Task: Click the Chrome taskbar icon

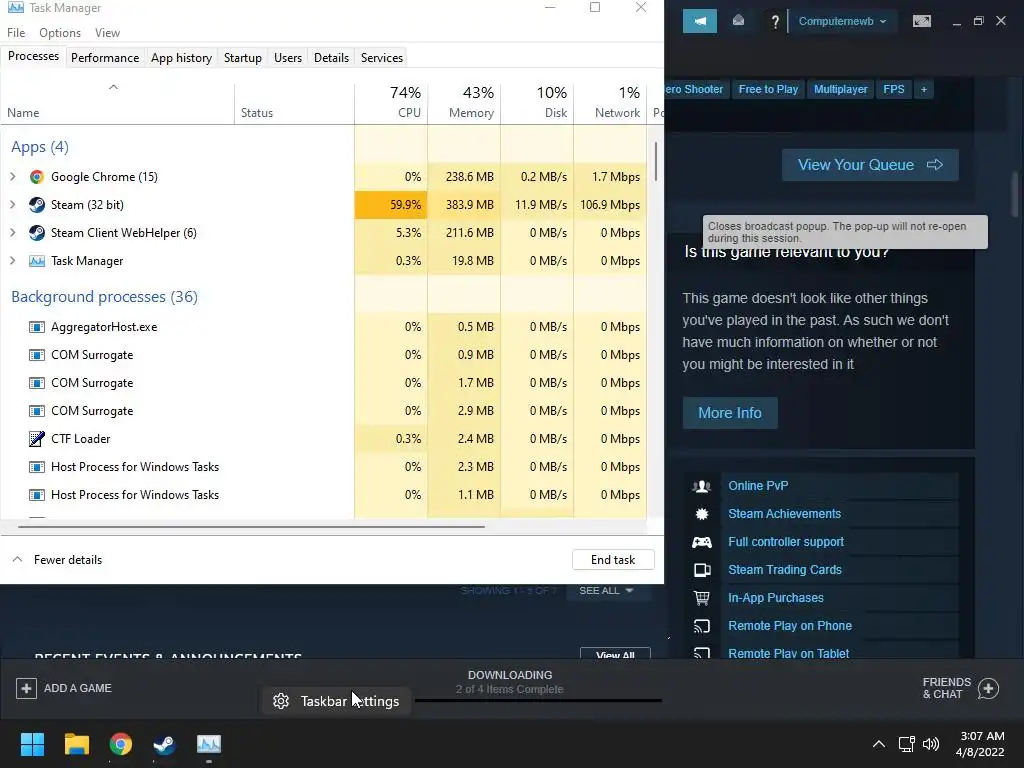Action: click(x=121, y=744)
